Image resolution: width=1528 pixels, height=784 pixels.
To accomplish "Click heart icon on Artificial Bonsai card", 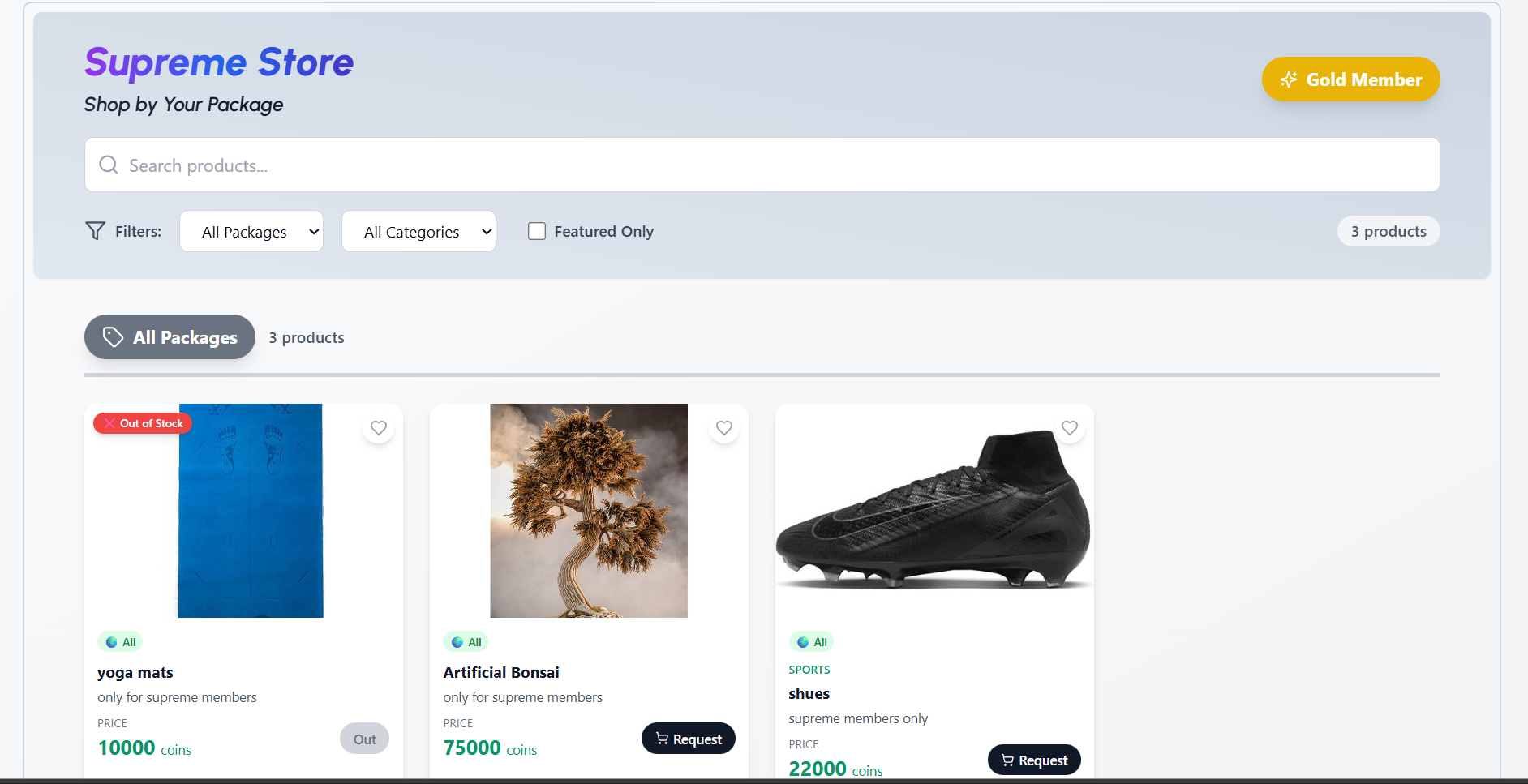I will [x=724, y=427].
